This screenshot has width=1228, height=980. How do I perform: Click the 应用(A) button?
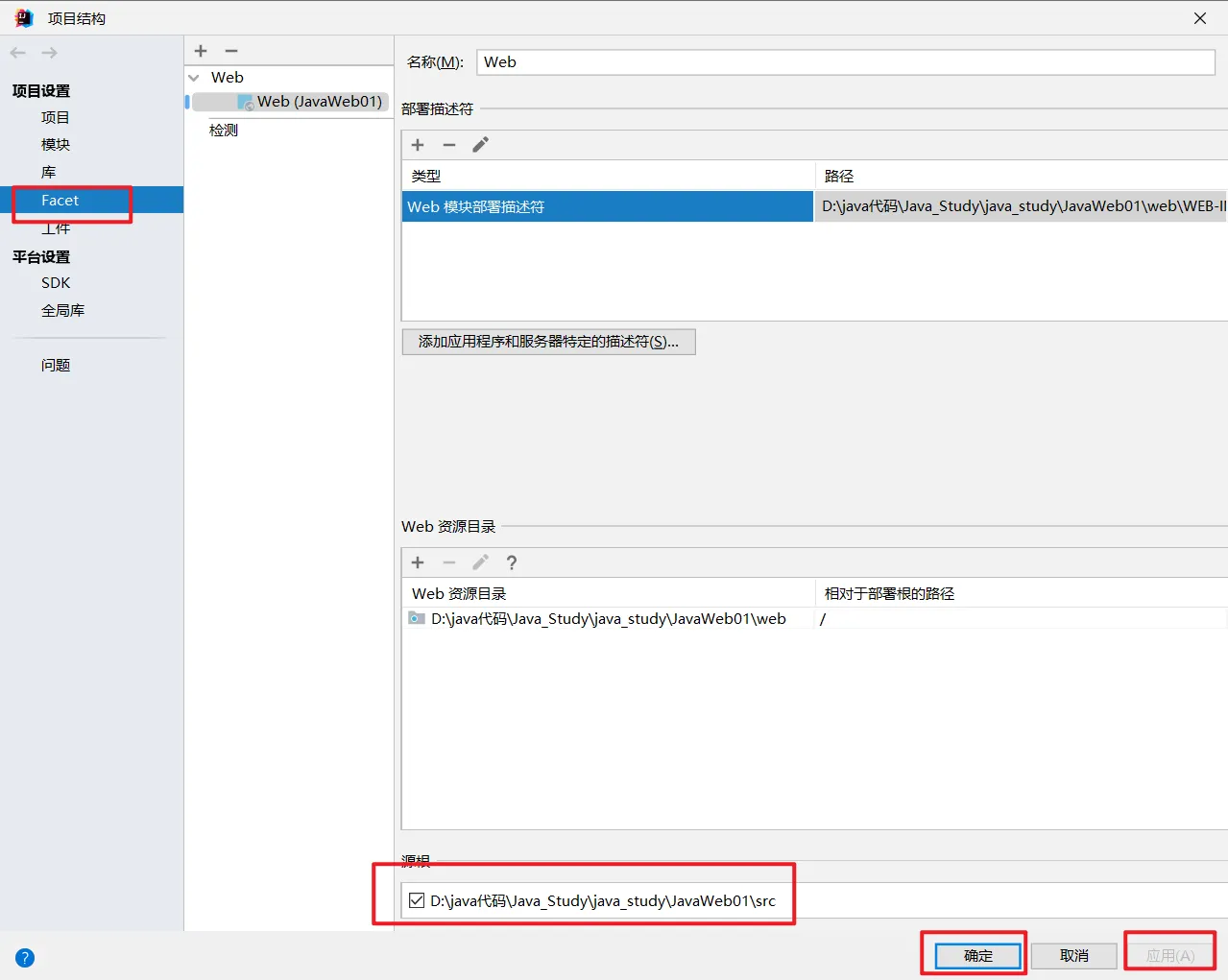coord(1170,955)
